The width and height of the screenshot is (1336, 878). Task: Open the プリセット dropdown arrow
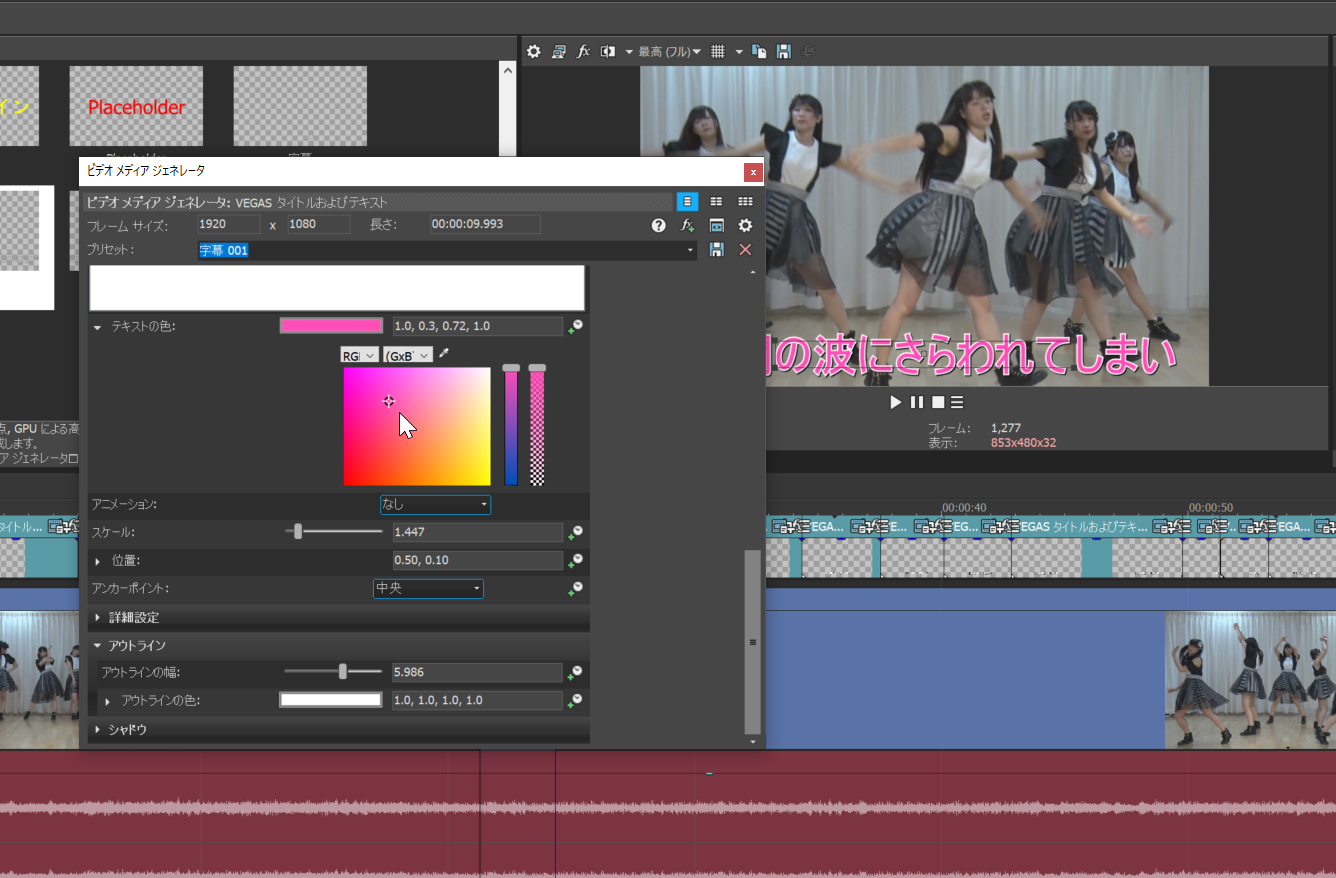[x=690, y=250]
